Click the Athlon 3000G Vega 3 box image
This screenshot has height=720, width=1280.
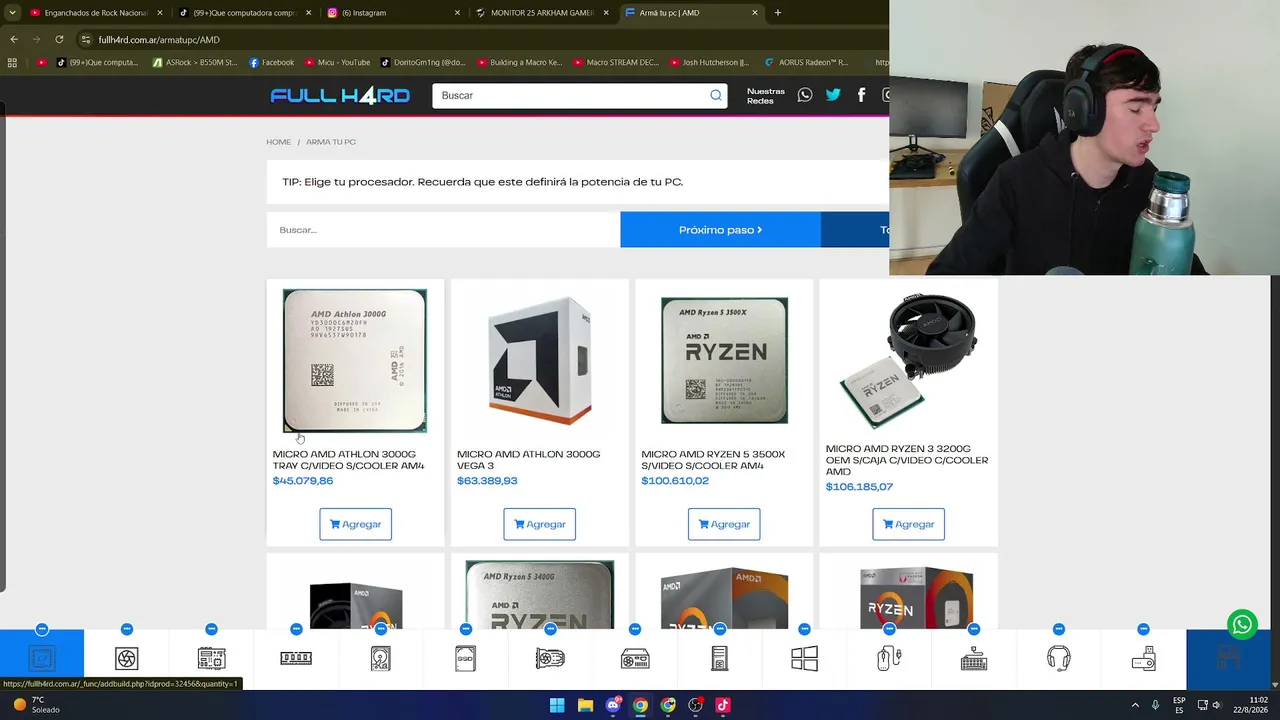click(540, 361)
